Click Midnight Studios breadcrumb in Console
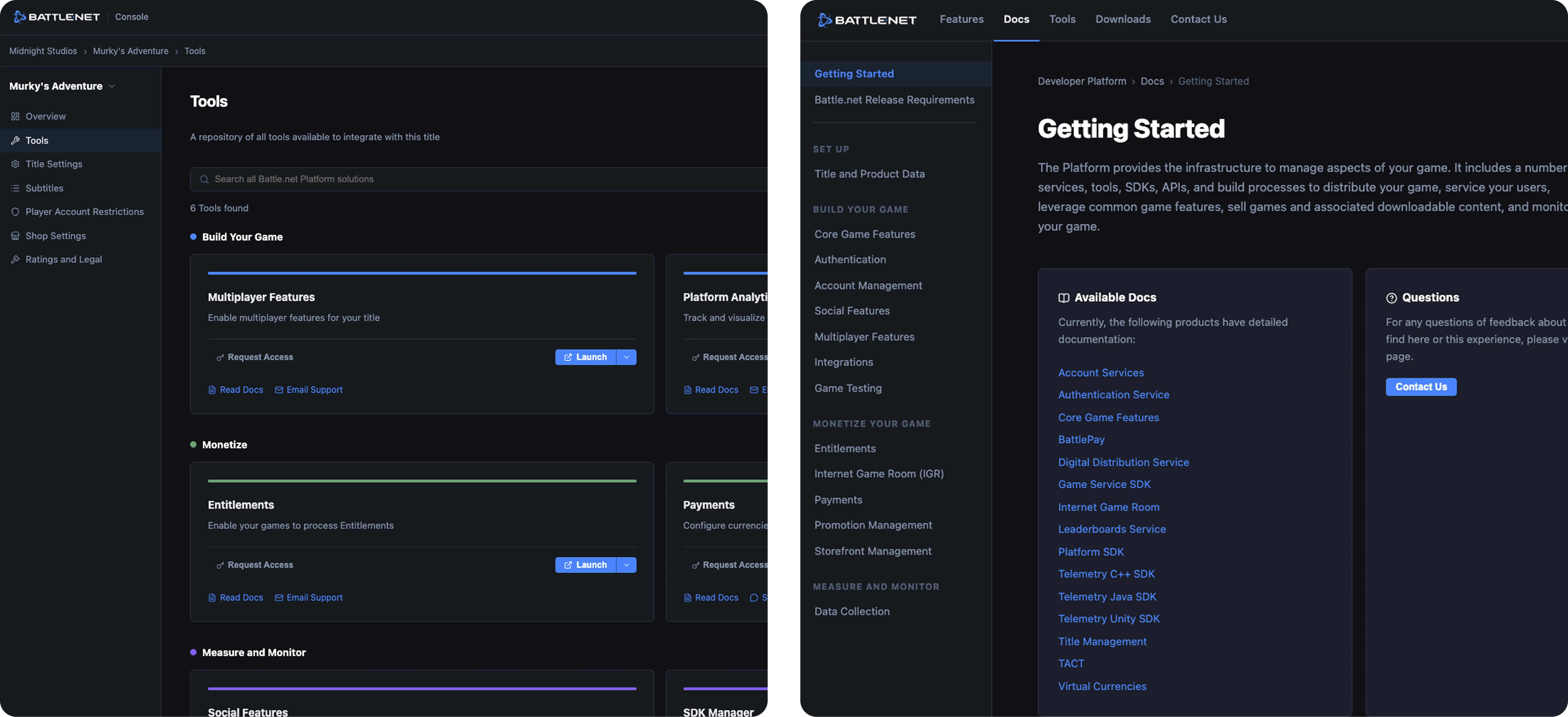Viewport: 1568px width, 717px height. point(43,51)
